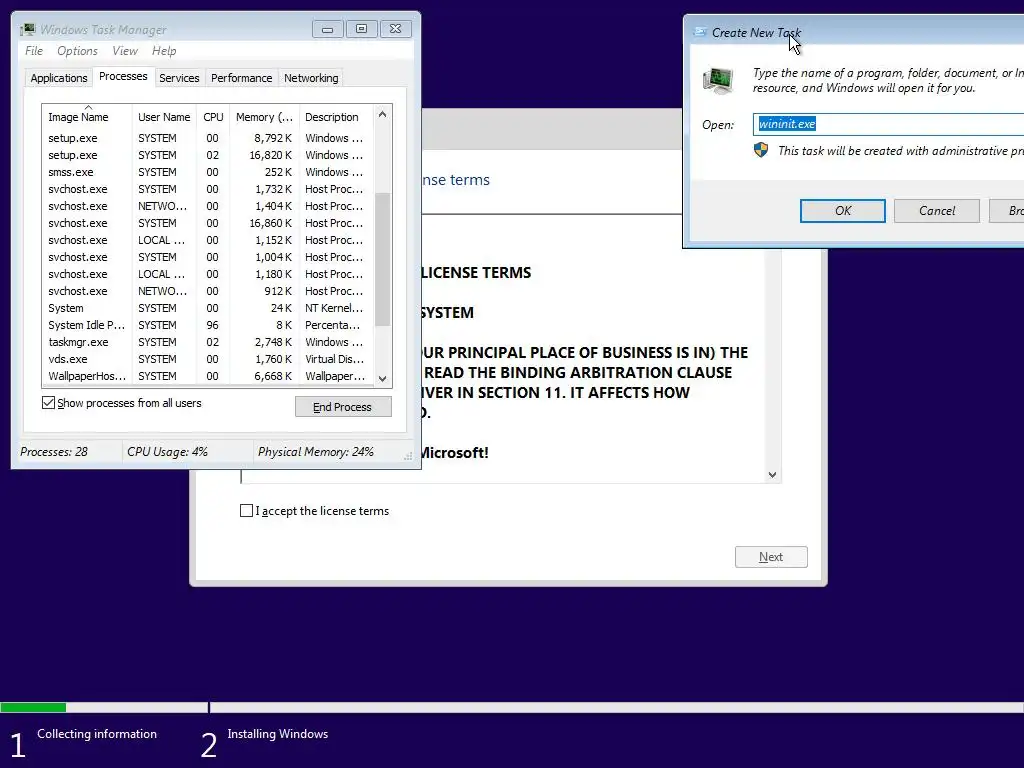Click the run program icon in Create New Task
This screenshot has width=1024, height=768.
point(718,81)
